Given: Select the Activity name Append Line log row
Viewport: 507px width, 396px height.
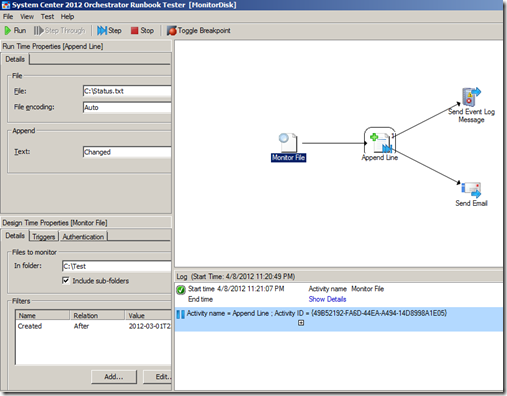Looking at the screenshot, I should 339,319.
